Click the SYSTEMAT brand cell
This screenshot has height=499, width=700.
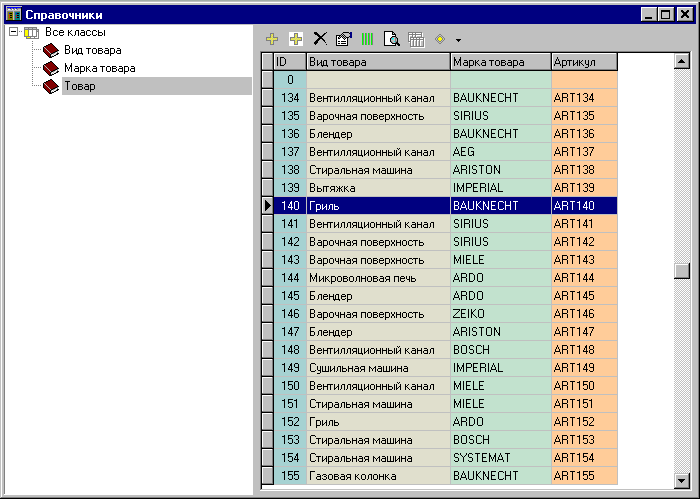point(501,458)
